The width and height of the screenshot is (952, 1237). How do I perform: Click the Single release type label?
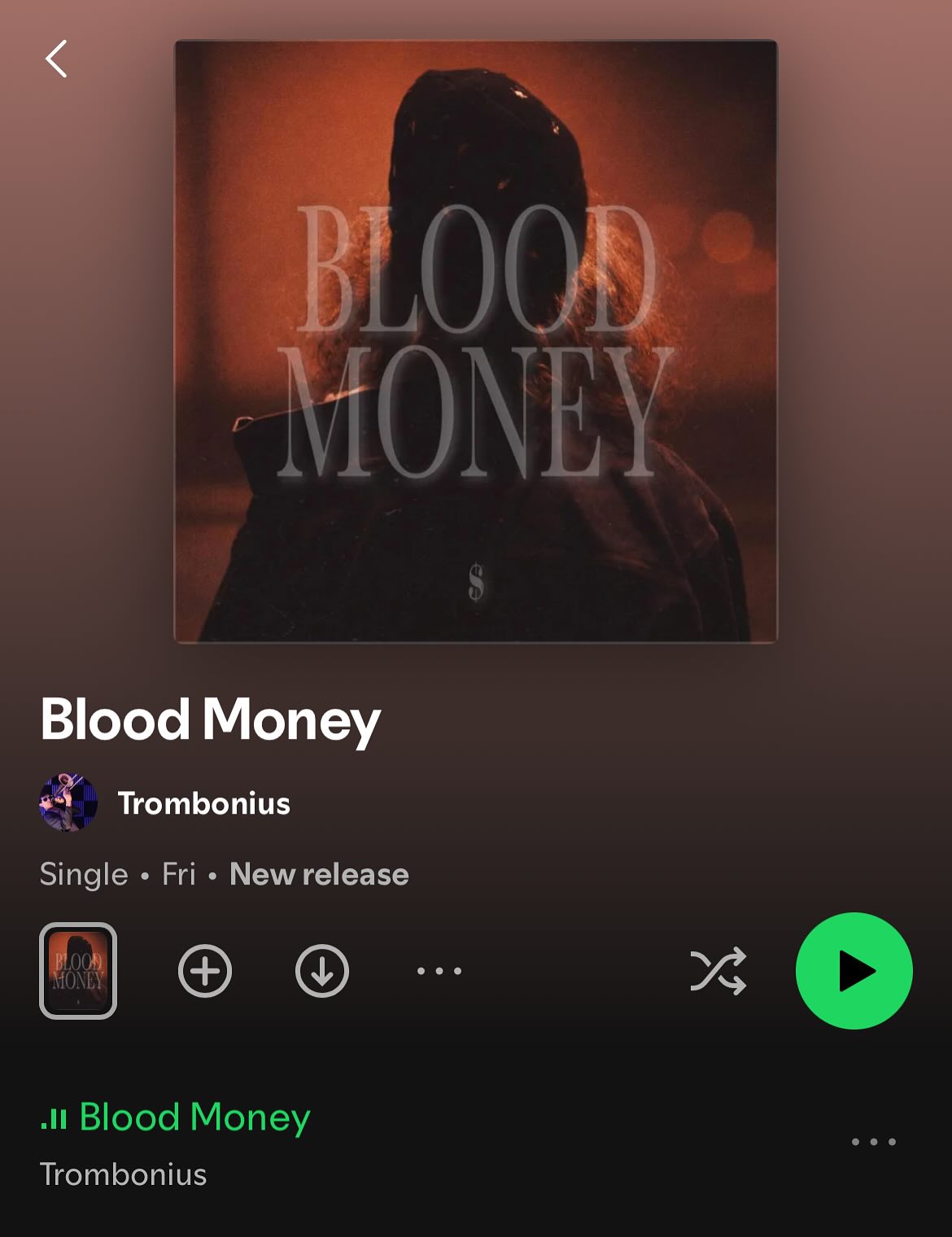(84, 875)
